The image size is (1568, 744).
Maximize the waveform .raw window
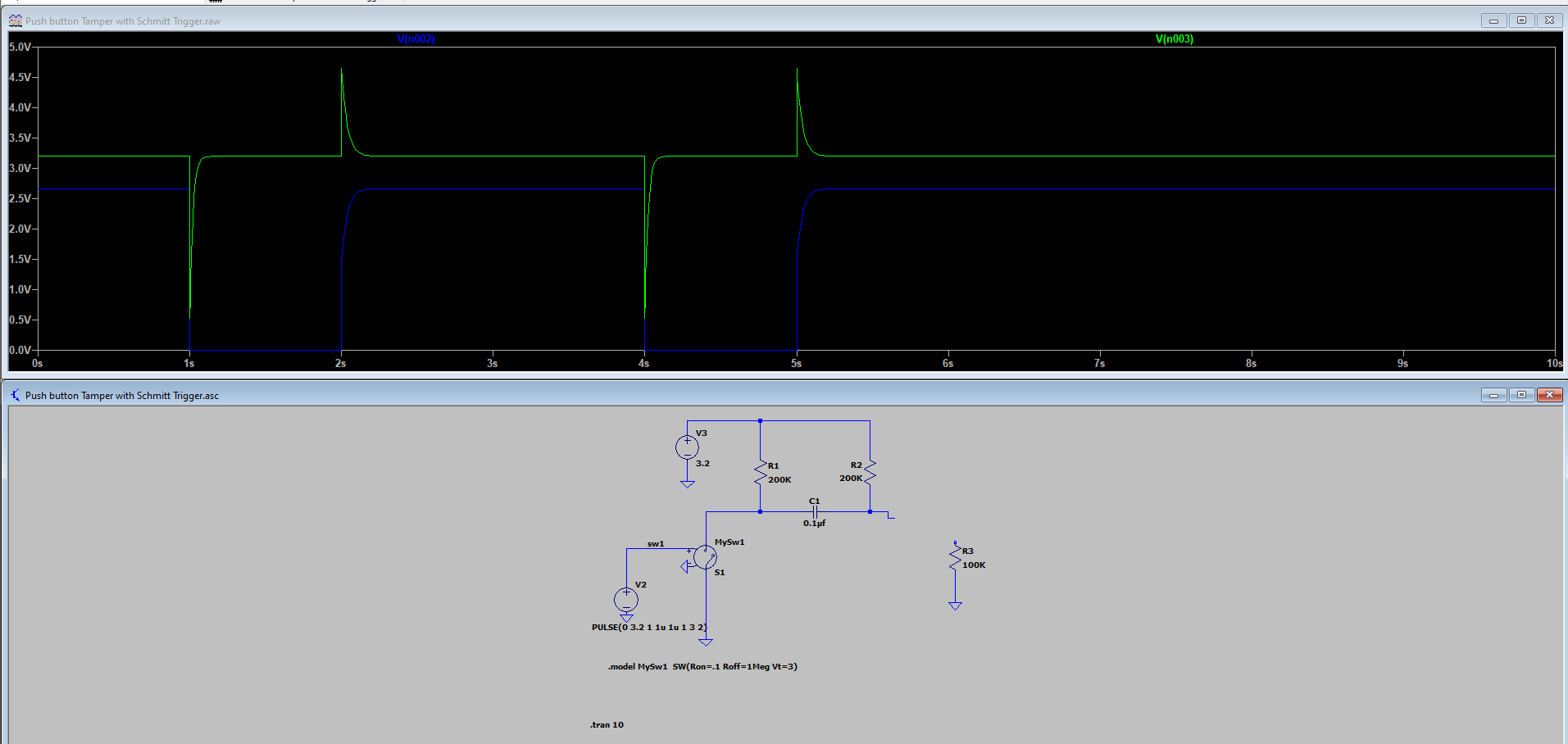[x=1521, y=20]
